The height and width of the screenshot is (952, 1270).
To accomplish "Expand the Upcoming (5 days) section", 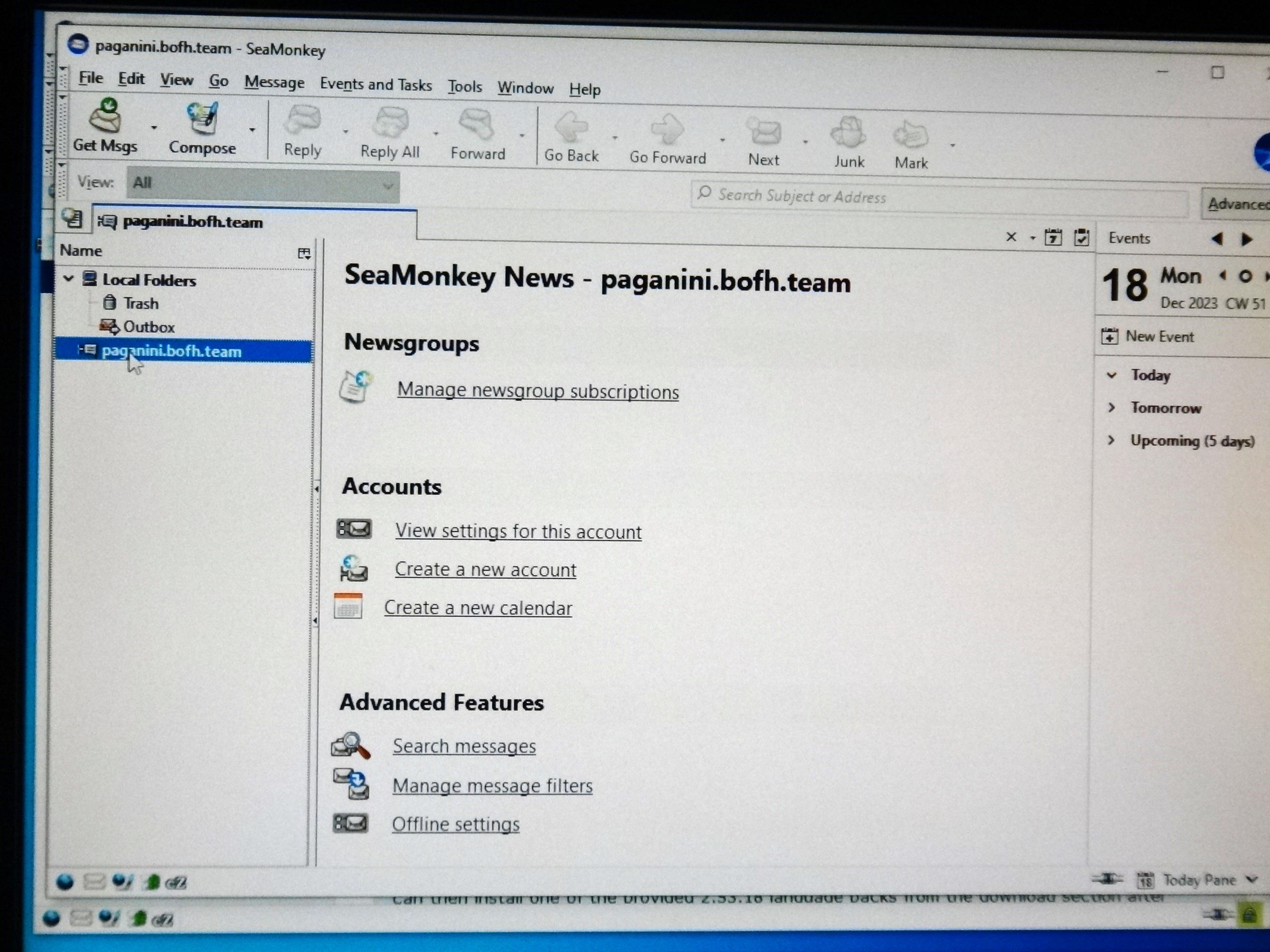I will (x=1112, y=440).
